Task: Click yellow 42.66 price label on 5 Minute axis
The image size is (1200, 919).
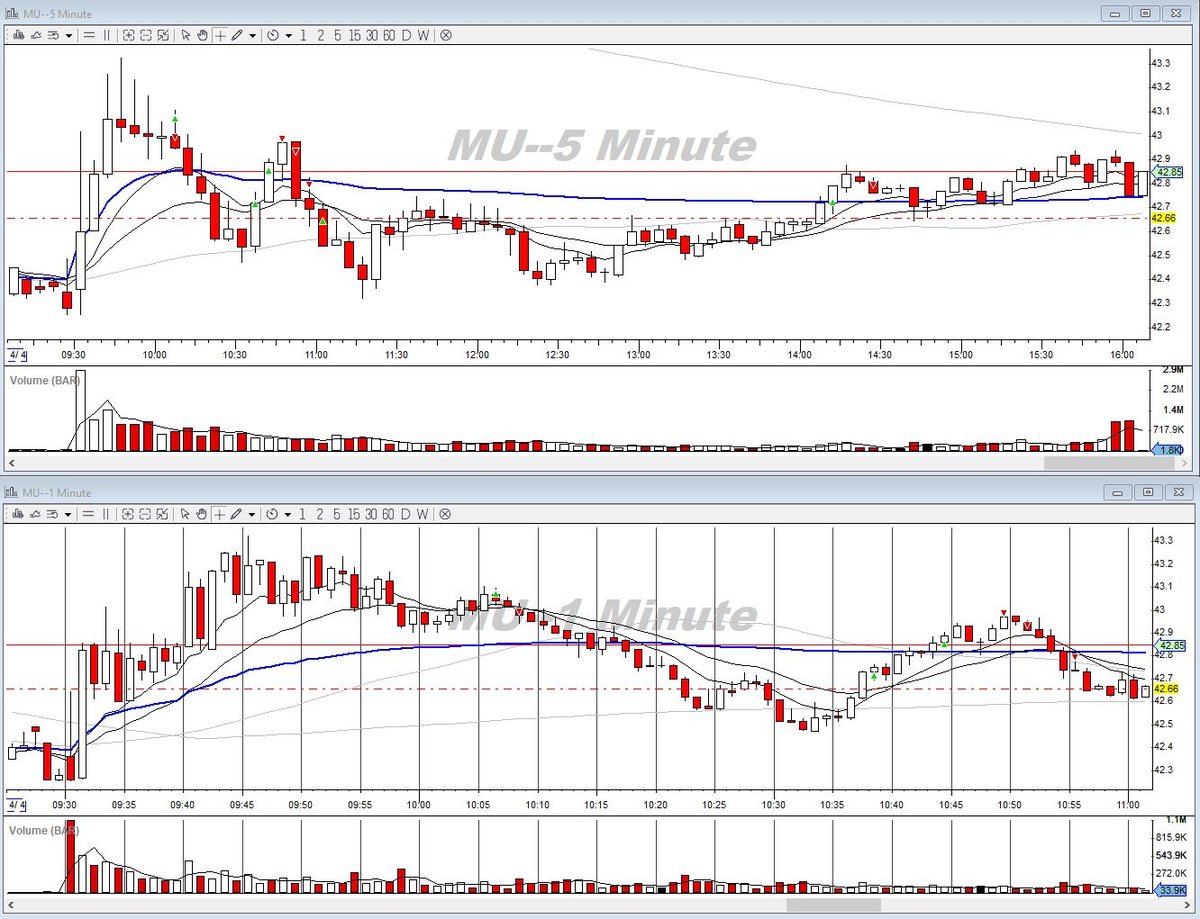Action: click(x=1163, y=217)
